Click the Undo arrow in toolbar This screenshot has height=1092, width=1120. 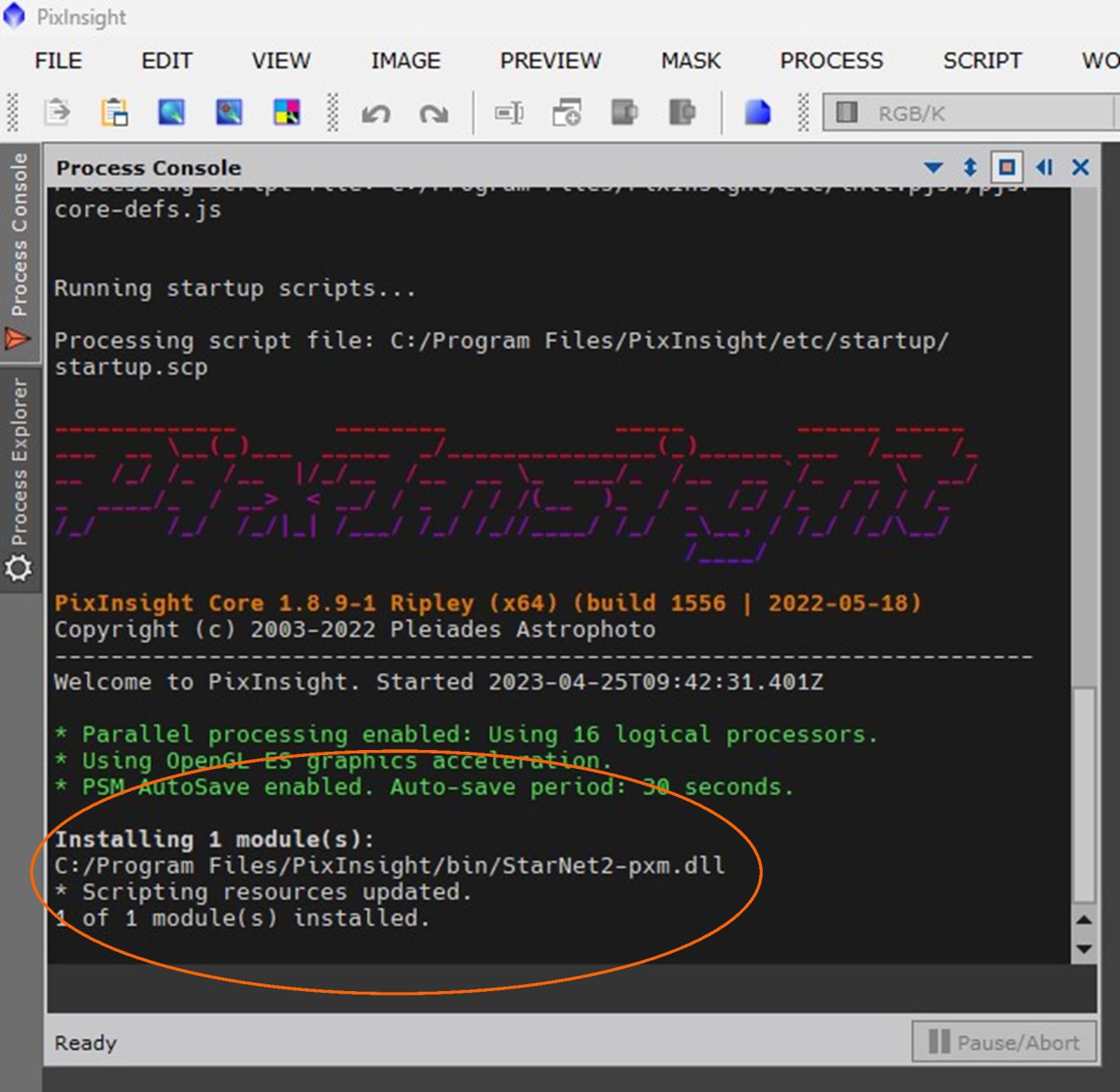[x=376, y=113]
